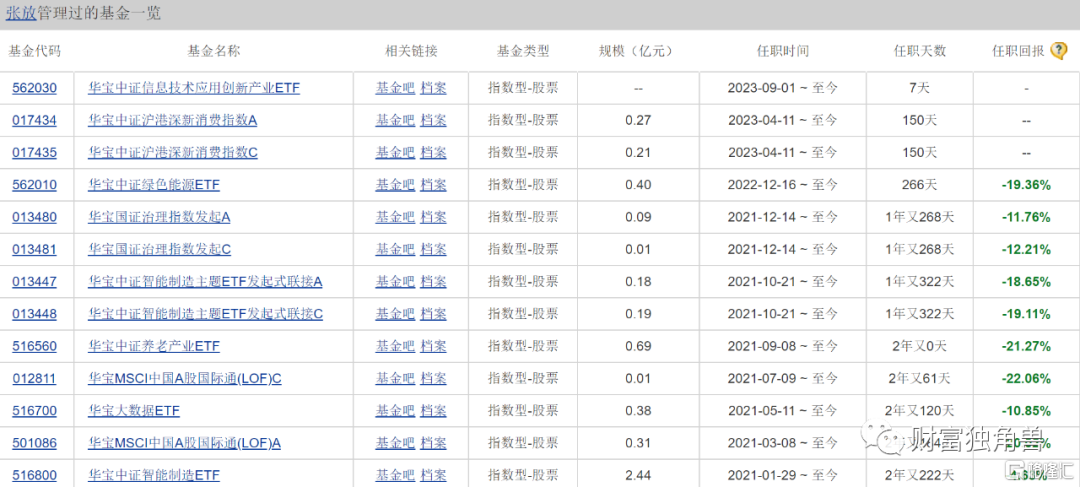Click the 任职回报 column header text
This screenshot has width=1080, height=487.
click(x=1018, y=51)
